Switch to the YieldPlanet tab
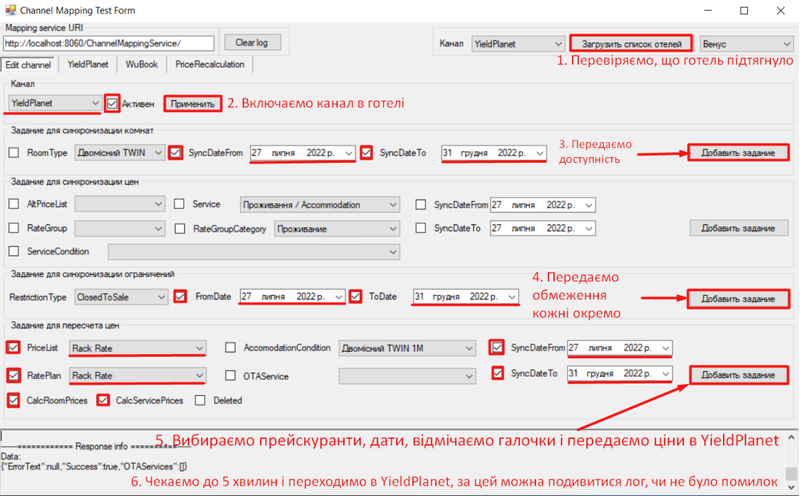 (88, 64)
